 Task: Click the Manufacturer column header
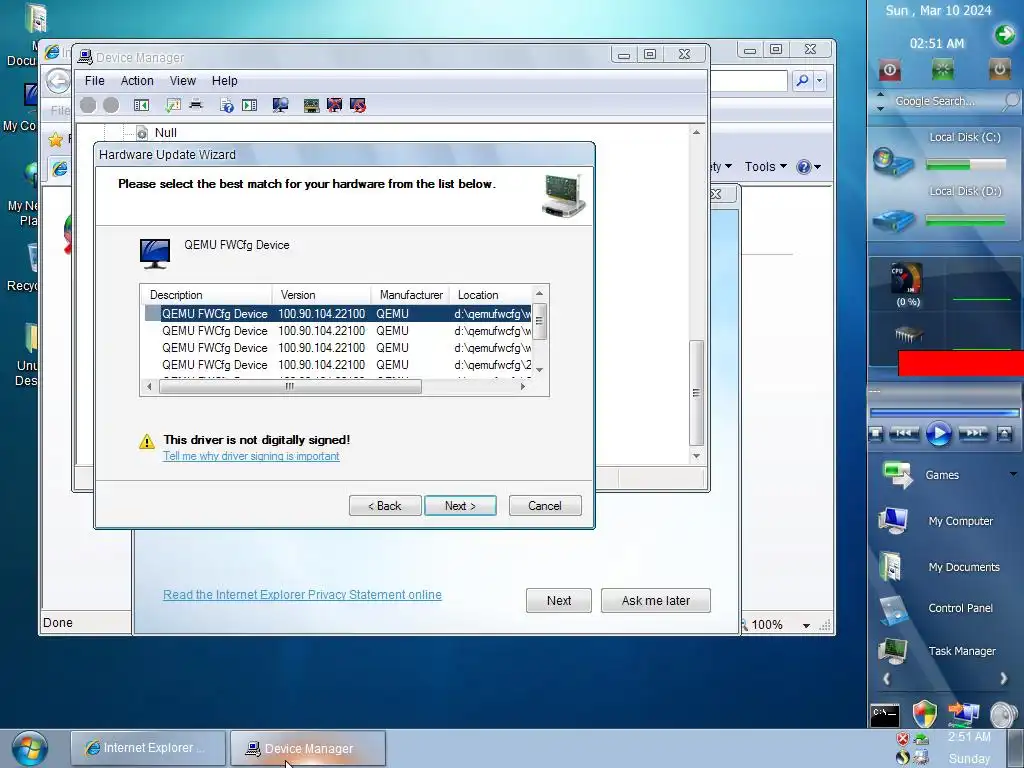[411, 295]
